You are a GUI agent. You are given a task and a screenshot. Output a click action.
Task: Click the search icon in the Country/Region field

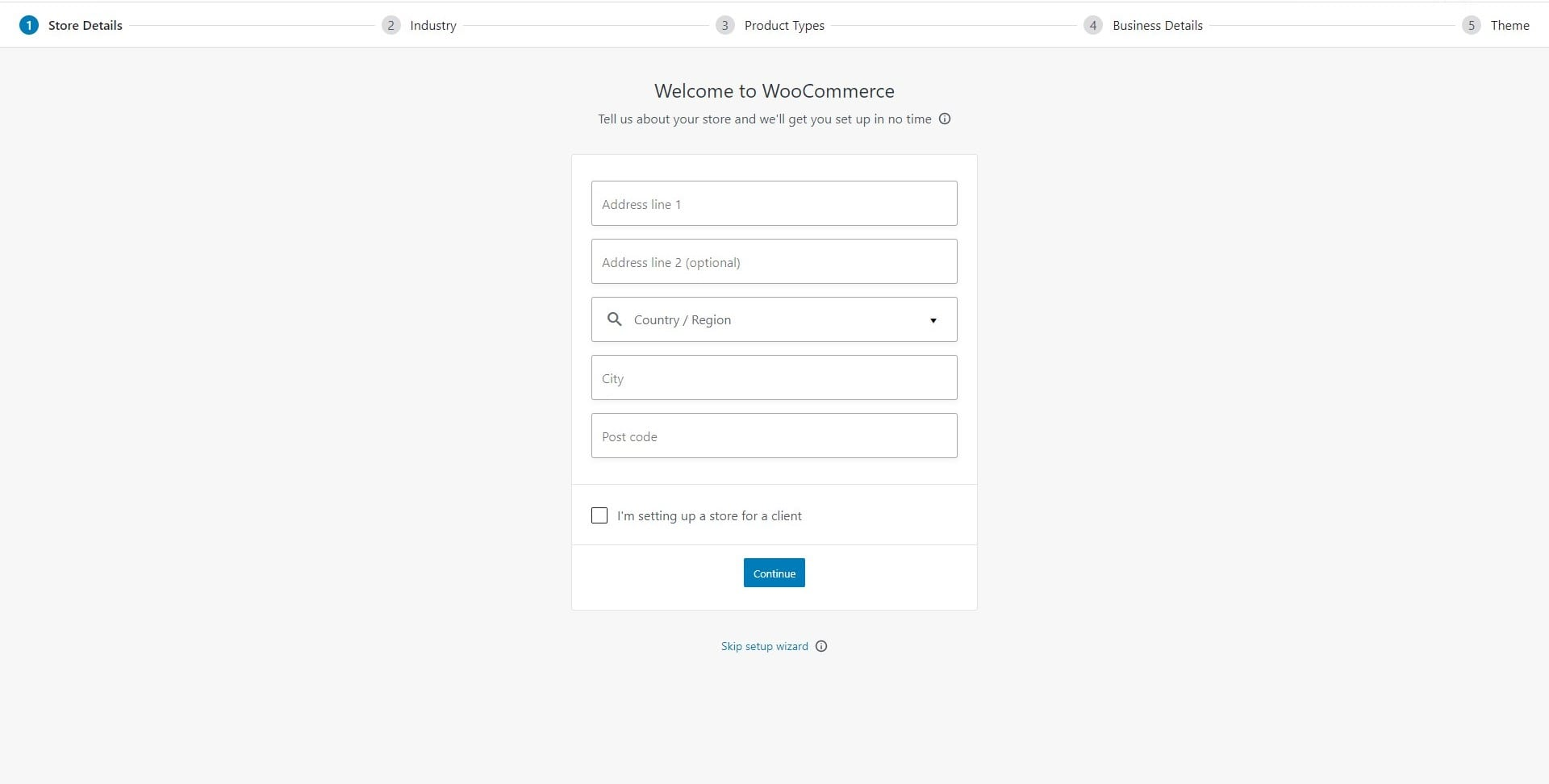(615, 319)
